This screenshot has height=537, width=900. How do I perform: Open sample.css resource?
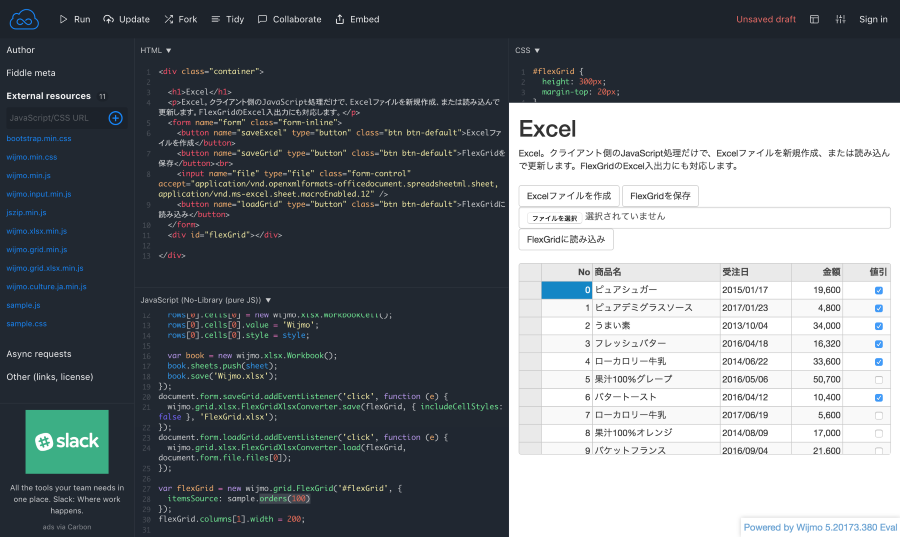26,324
